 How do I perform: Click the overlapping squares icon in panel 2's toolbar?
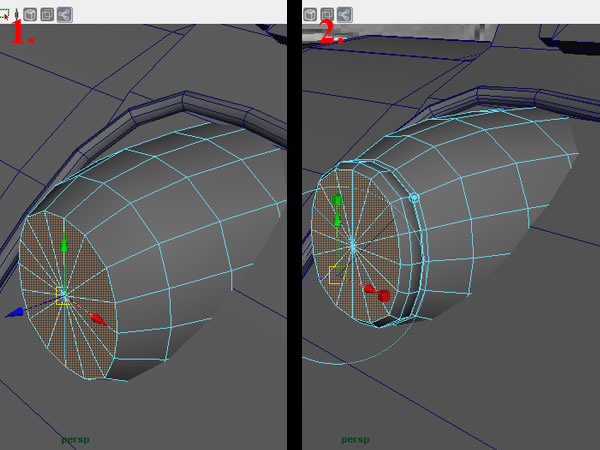(327, 15)
